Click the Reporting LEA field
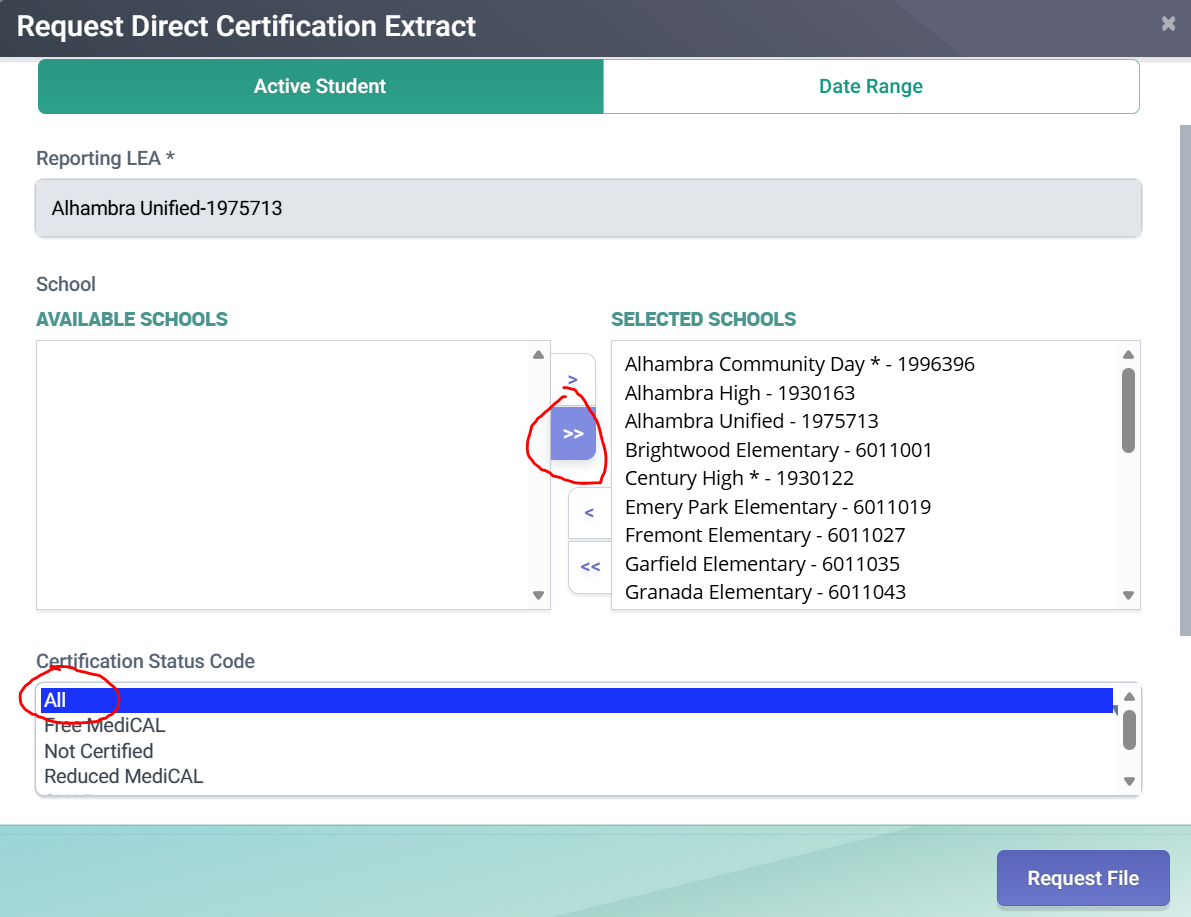 point(589,208)
